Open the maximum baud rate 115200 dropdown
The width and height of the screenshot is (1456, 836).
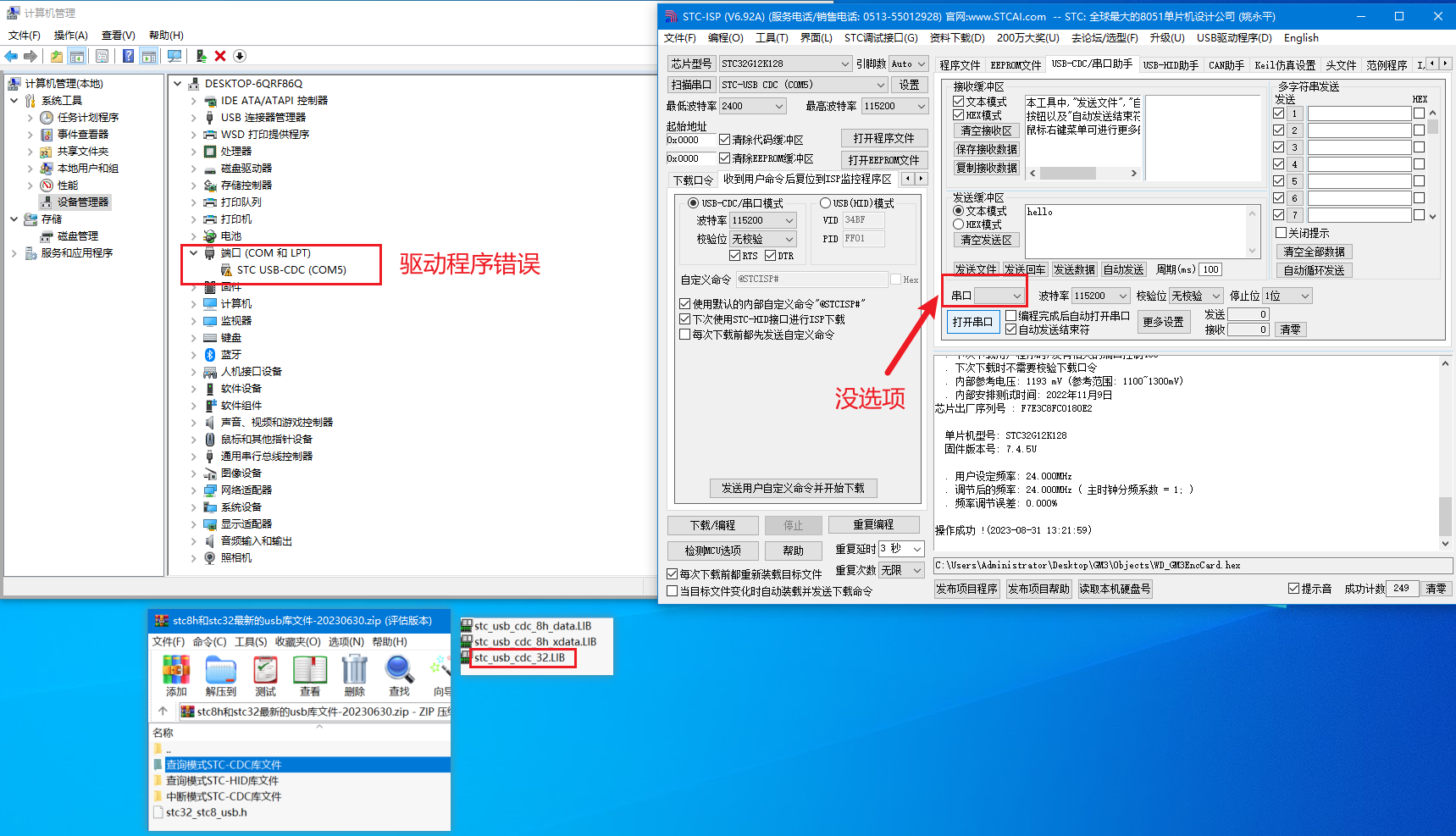point(894,106)
